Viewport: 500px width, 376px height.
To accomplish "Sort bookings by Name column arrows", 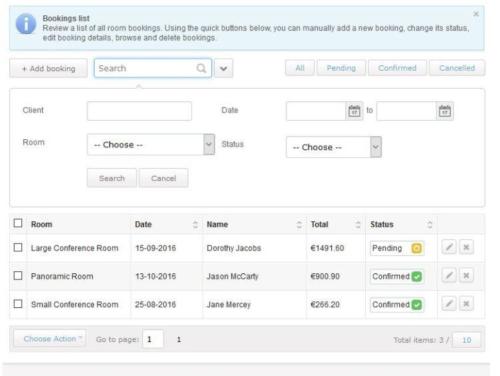I will coord(299,225).
